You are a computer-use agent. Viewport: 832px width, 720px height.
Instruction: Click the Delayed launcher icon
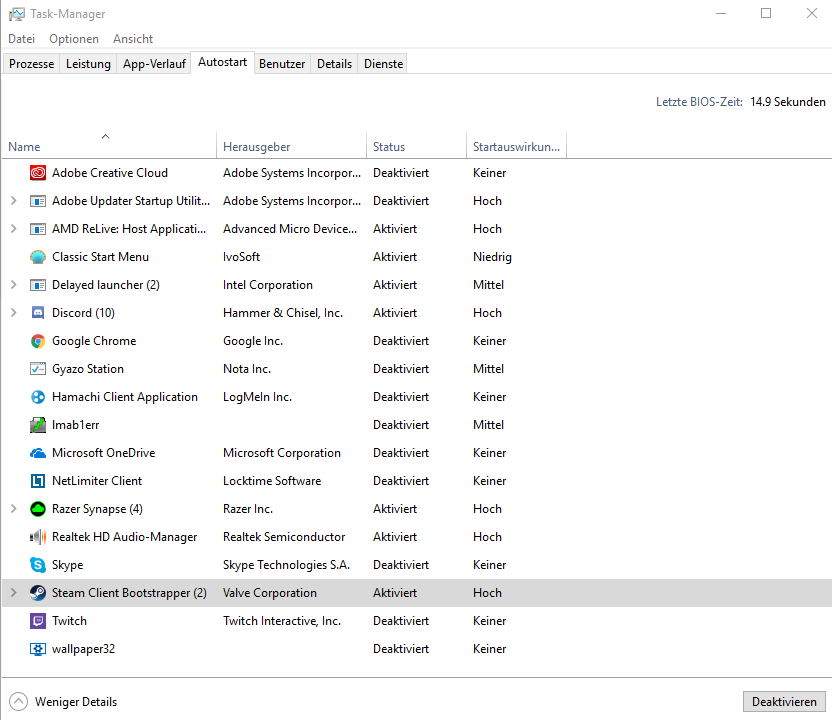click(38, 285)
